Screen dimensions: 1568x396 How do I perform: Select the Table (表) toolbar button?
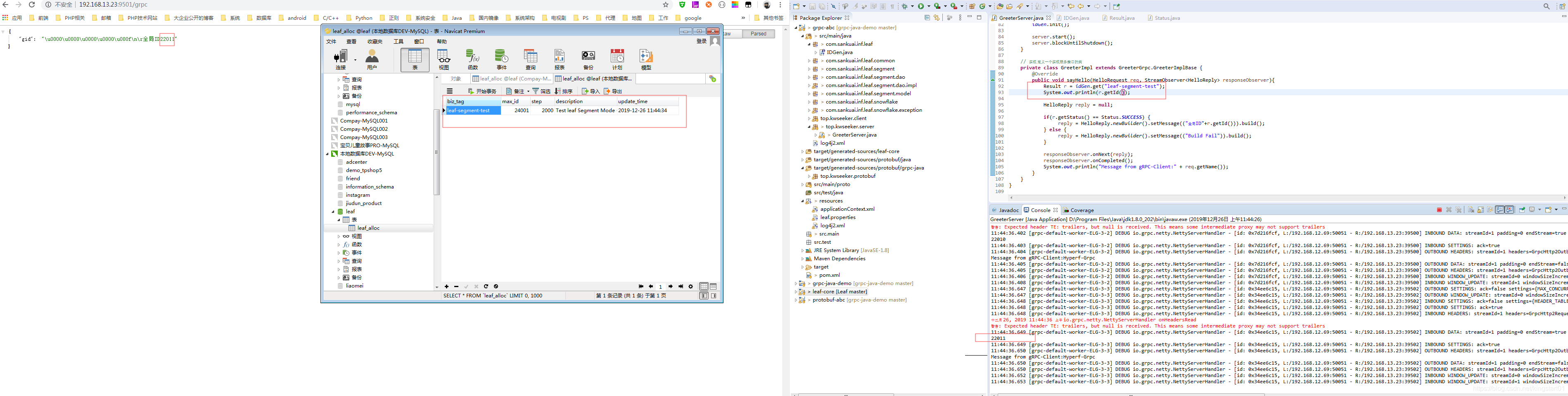415,60
